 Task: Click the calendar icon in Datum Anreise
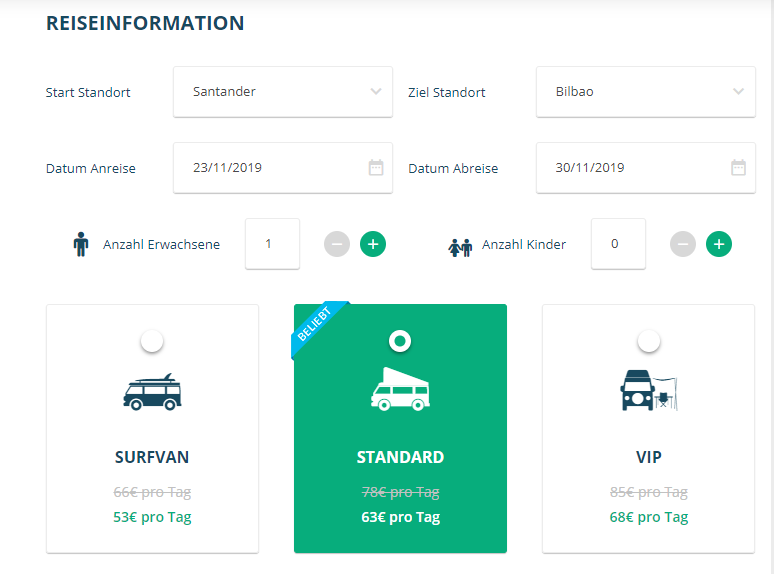376,168
